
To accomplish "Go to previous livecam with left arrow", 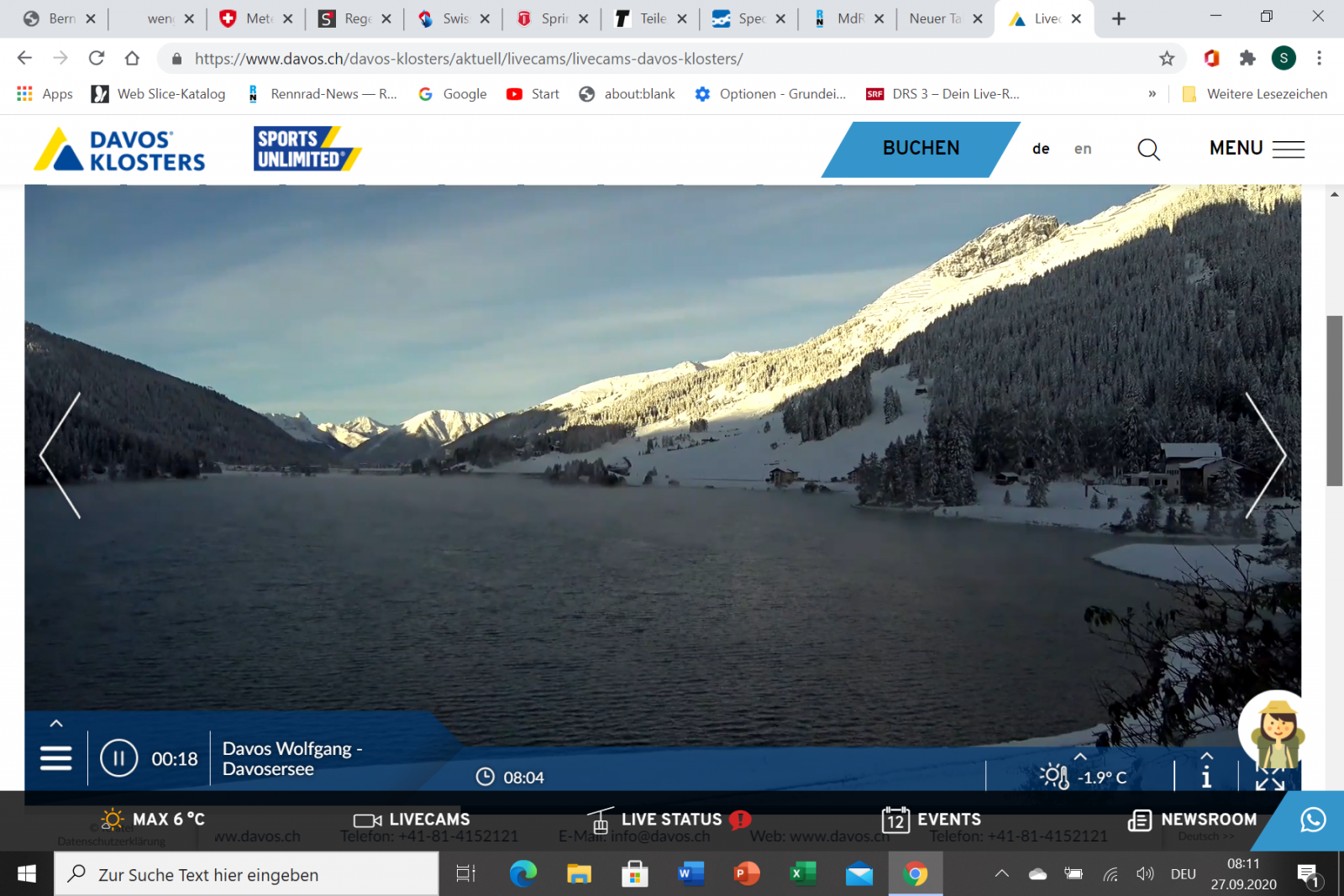I will [x=60, y=455].
